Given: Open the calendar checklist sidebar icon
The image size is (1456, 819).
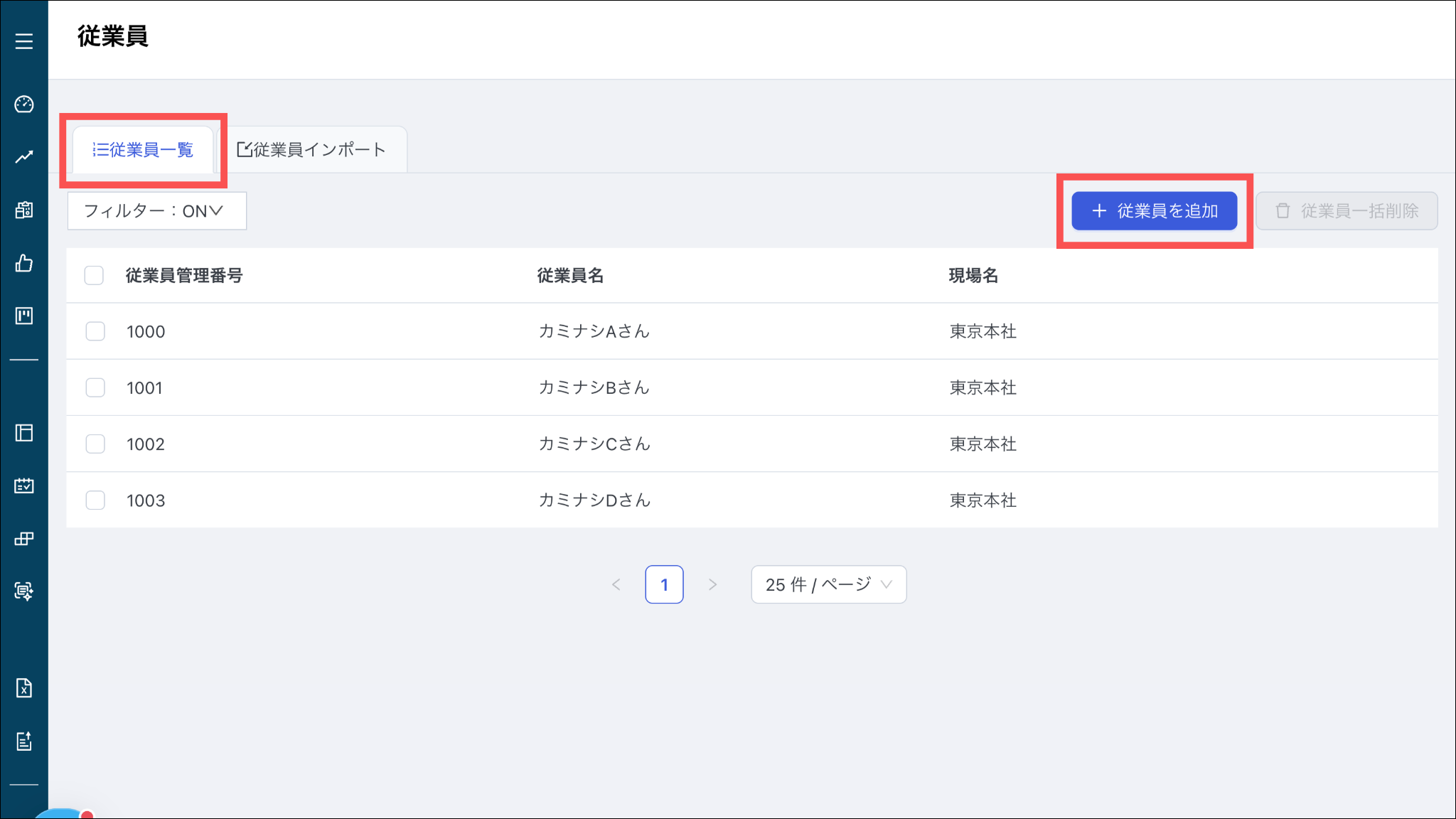Looking at the screenshot, I should 24,486.
